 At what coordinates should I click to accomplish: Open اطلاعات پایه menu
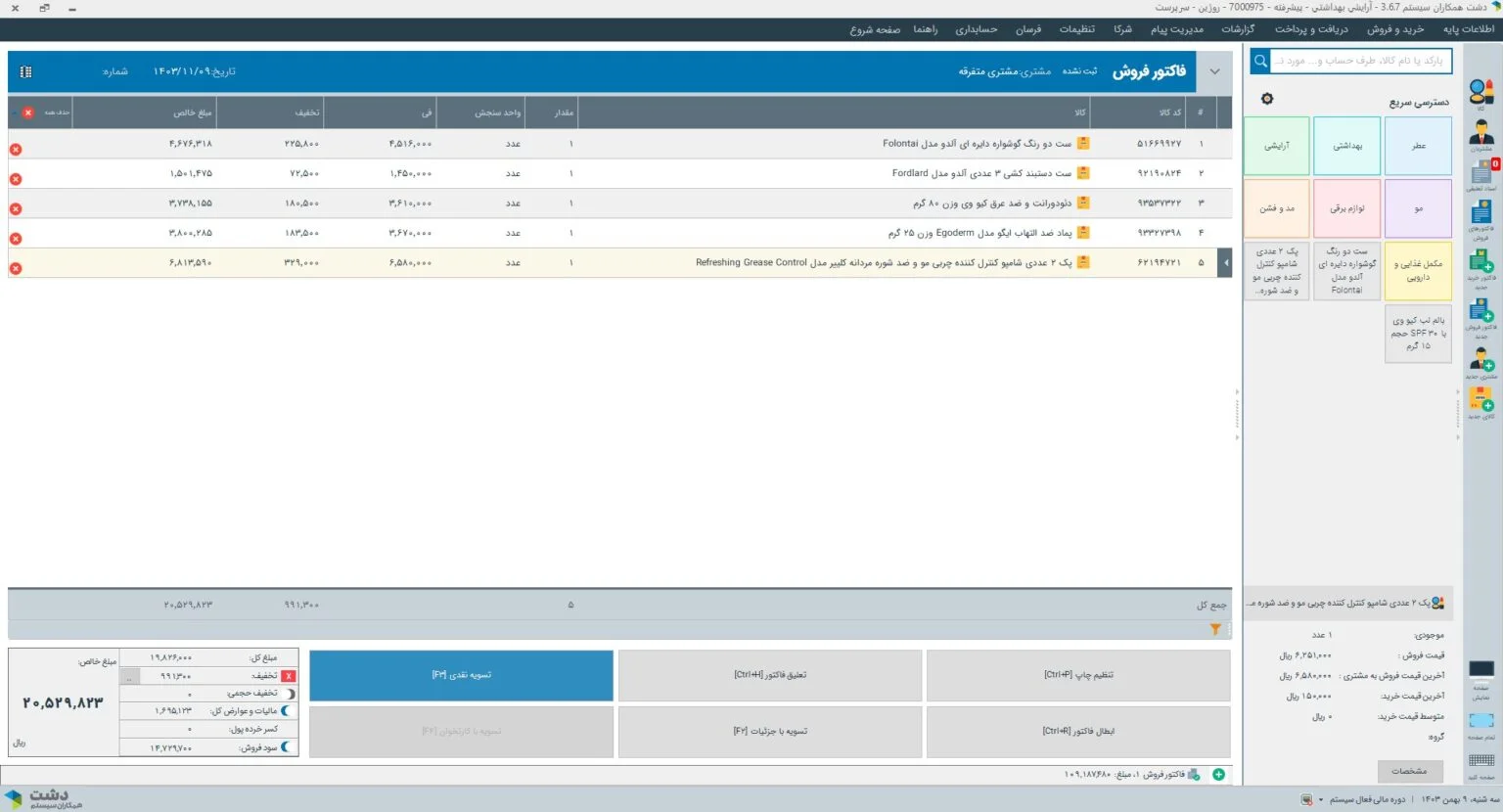click(1469, 29)
